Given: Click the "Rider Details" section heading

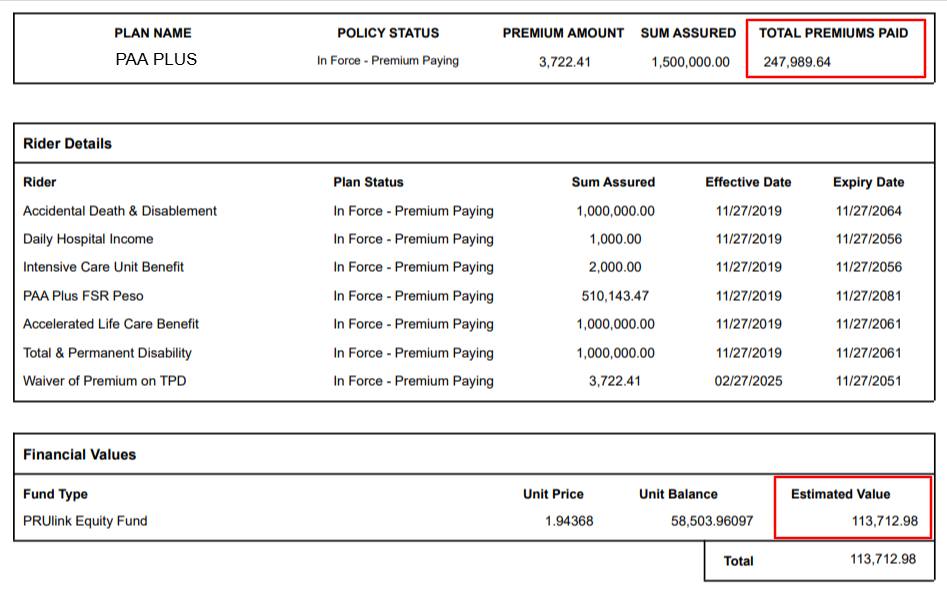Looking at the screenshot, I should click(68, 144).
